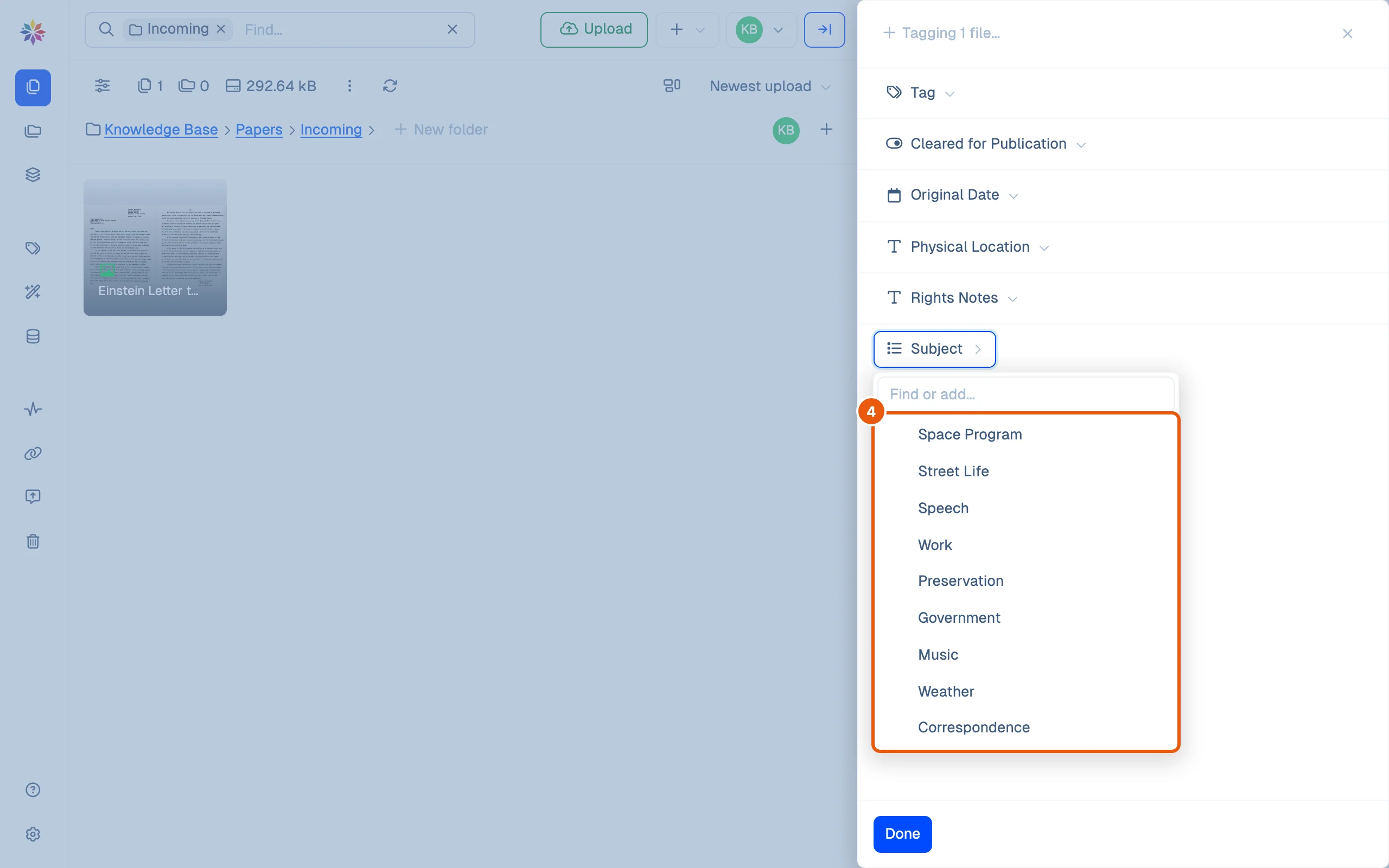Click the Done button
The height and width of the screenshot is (868, 1389).
pos(902,834)
